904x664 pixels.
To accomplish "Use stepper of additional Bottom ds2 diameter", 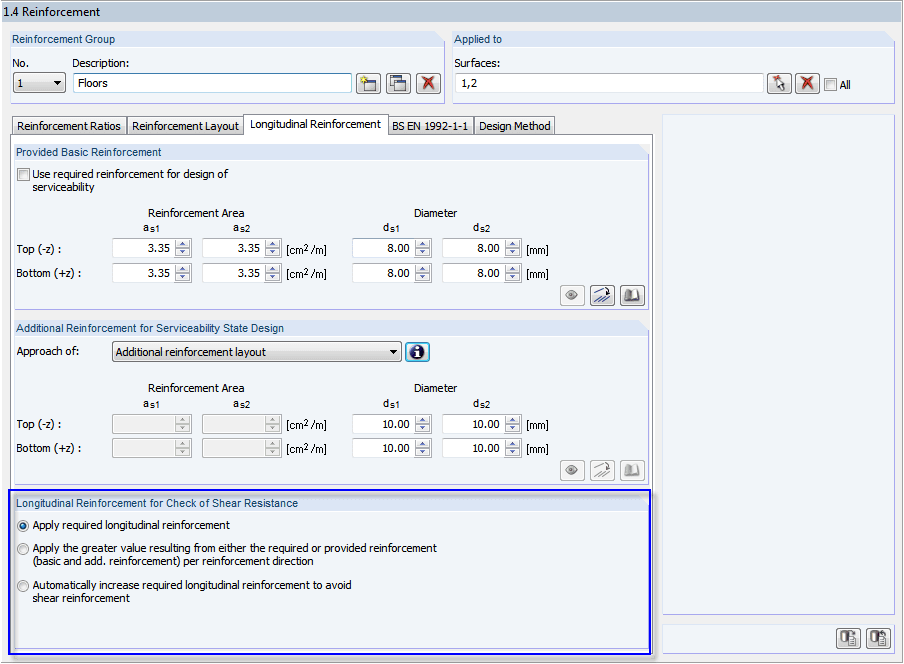I will pyautogui.click(x=513, y=448).
